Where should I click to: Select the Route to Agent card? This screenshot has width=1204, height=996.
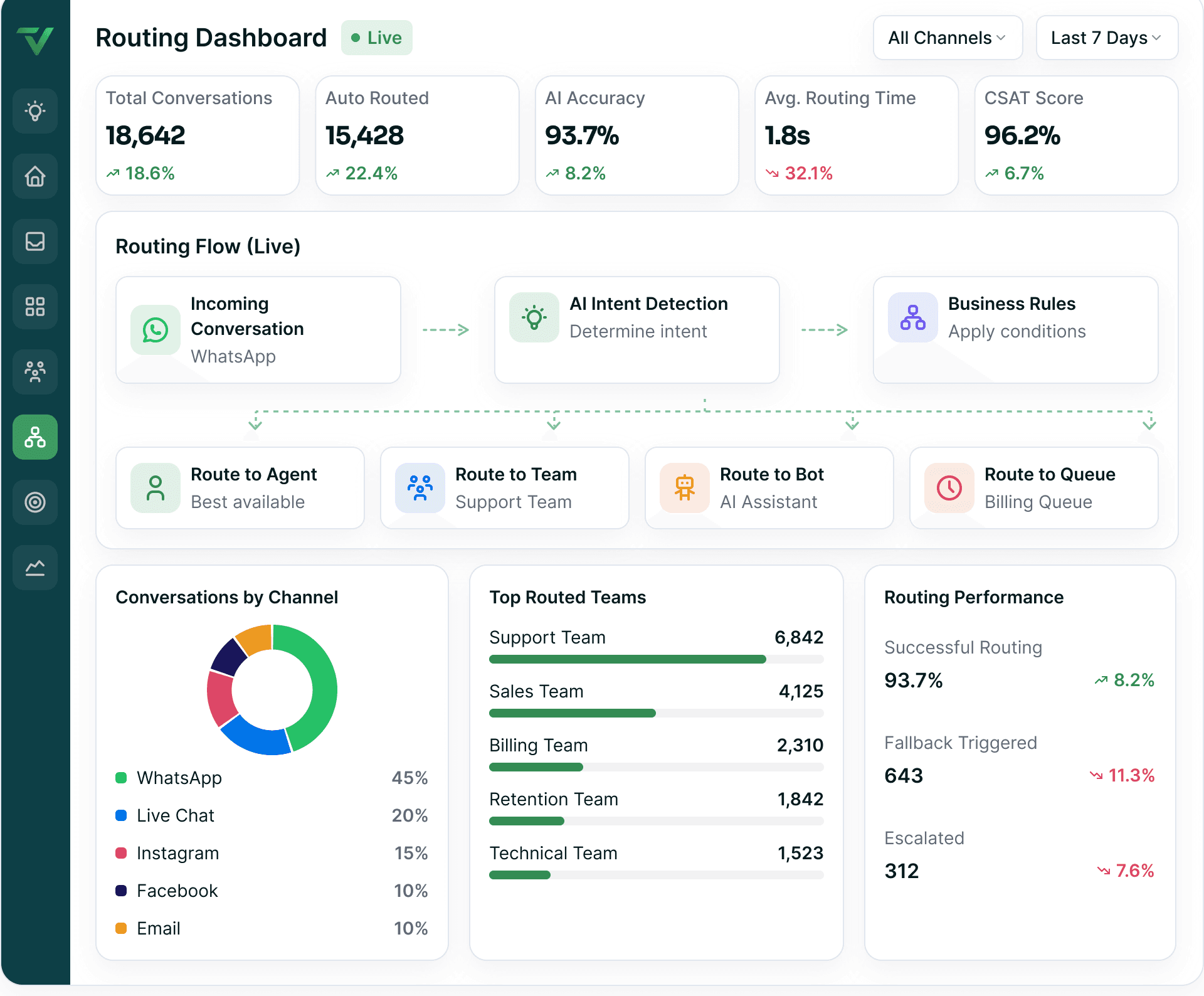pyautogui.click(x=240, y=488)
